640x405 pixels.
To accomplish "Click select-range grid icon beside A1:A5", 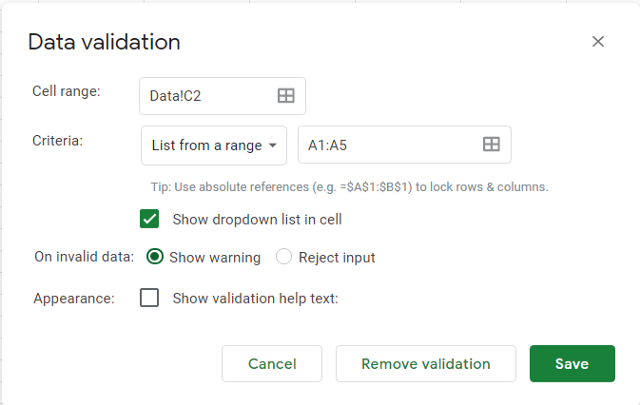I will [491, 145].
